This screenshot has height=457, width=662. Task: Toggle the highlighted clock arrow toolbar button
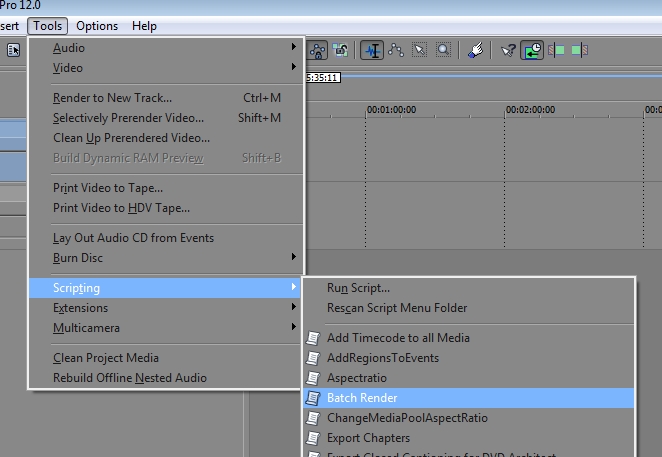(x=532, y=50)
